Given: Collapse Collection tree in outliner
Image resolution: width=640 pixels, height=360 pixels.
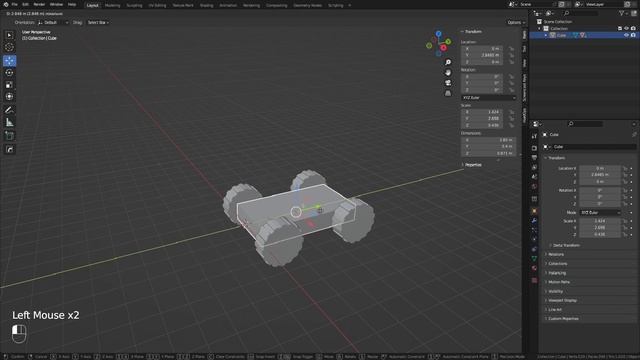Looking at the screenshot, I should [x=540, y=29].
